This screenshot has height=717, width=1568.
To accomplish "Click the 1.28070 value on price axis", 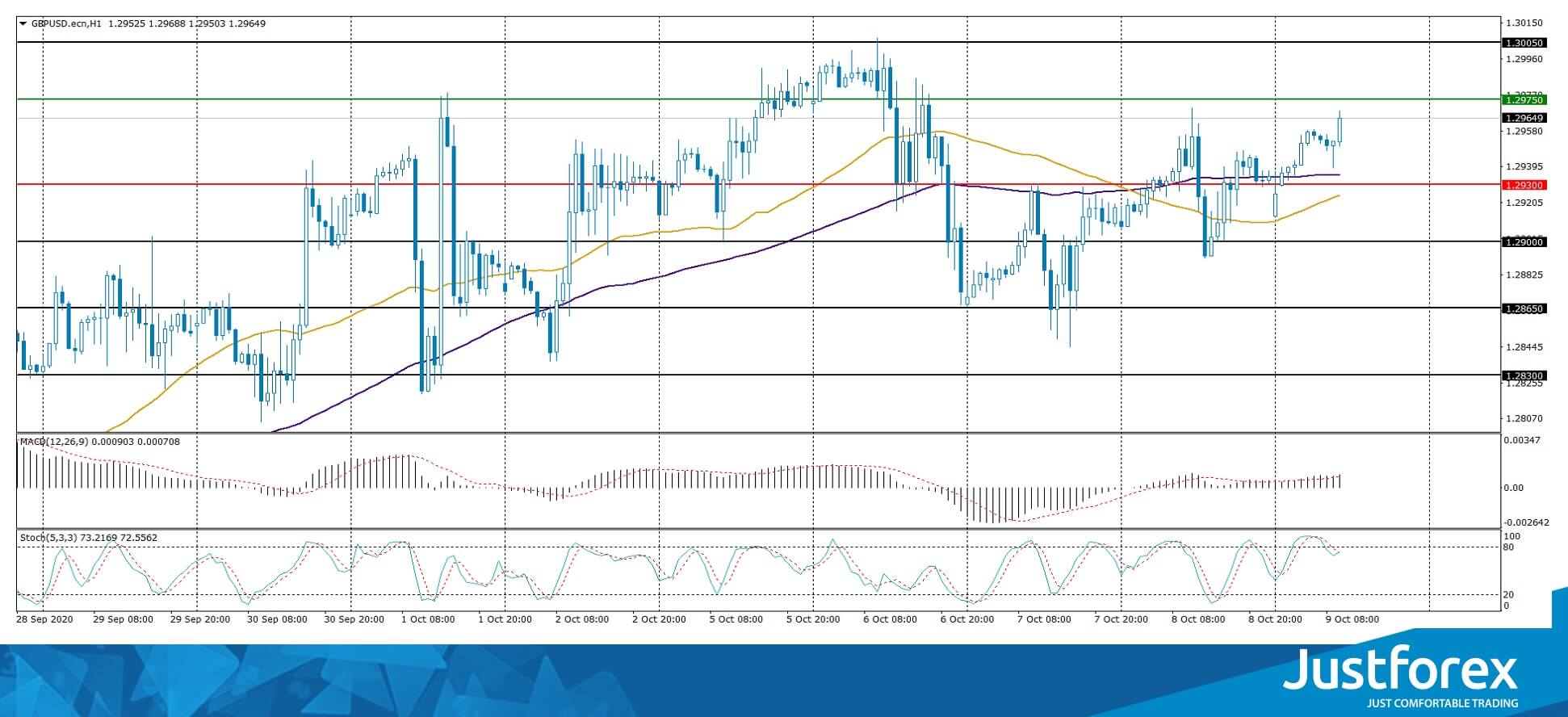I will tap(1524, 418).
